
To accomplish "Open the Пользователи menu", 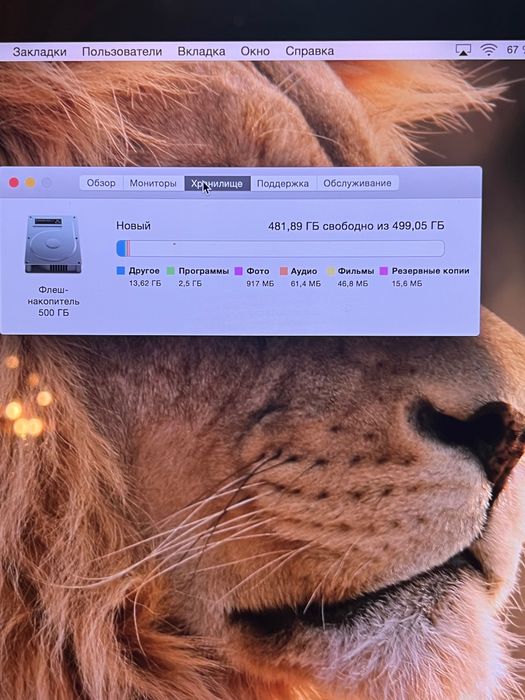I will 122,51.
